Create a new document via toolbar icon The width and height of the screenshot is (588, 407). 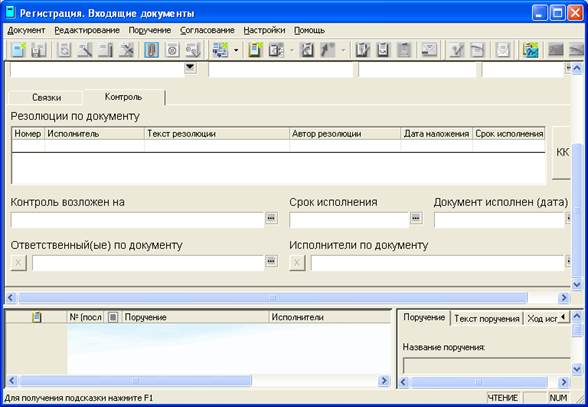point(18,50)
